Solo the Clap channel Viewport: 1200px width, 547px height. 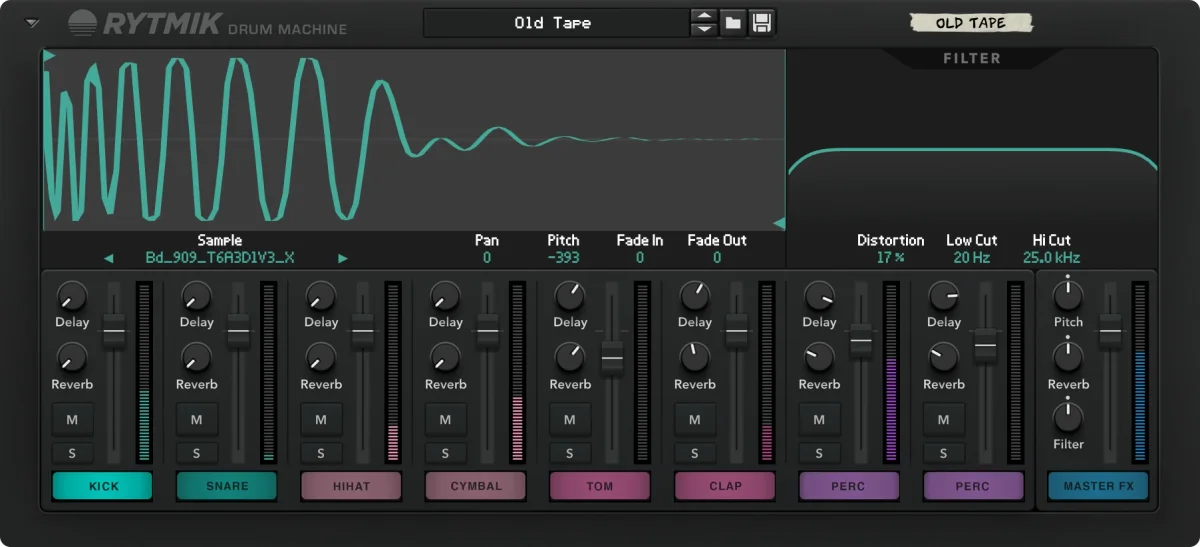point(695,453)
